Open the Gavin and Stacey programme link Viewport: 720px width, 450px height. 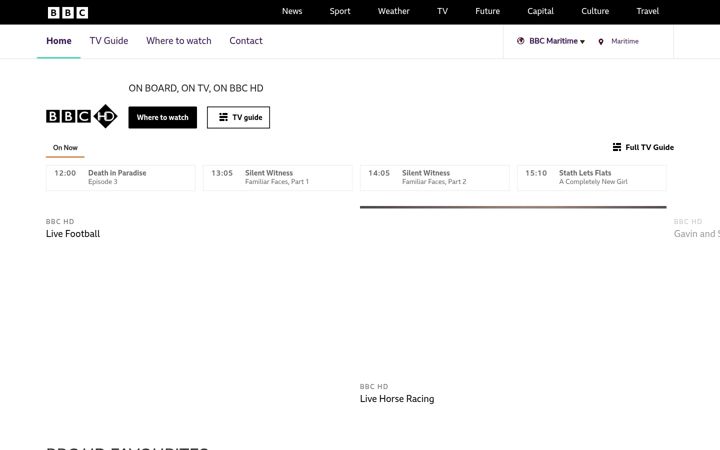point(697,234)
